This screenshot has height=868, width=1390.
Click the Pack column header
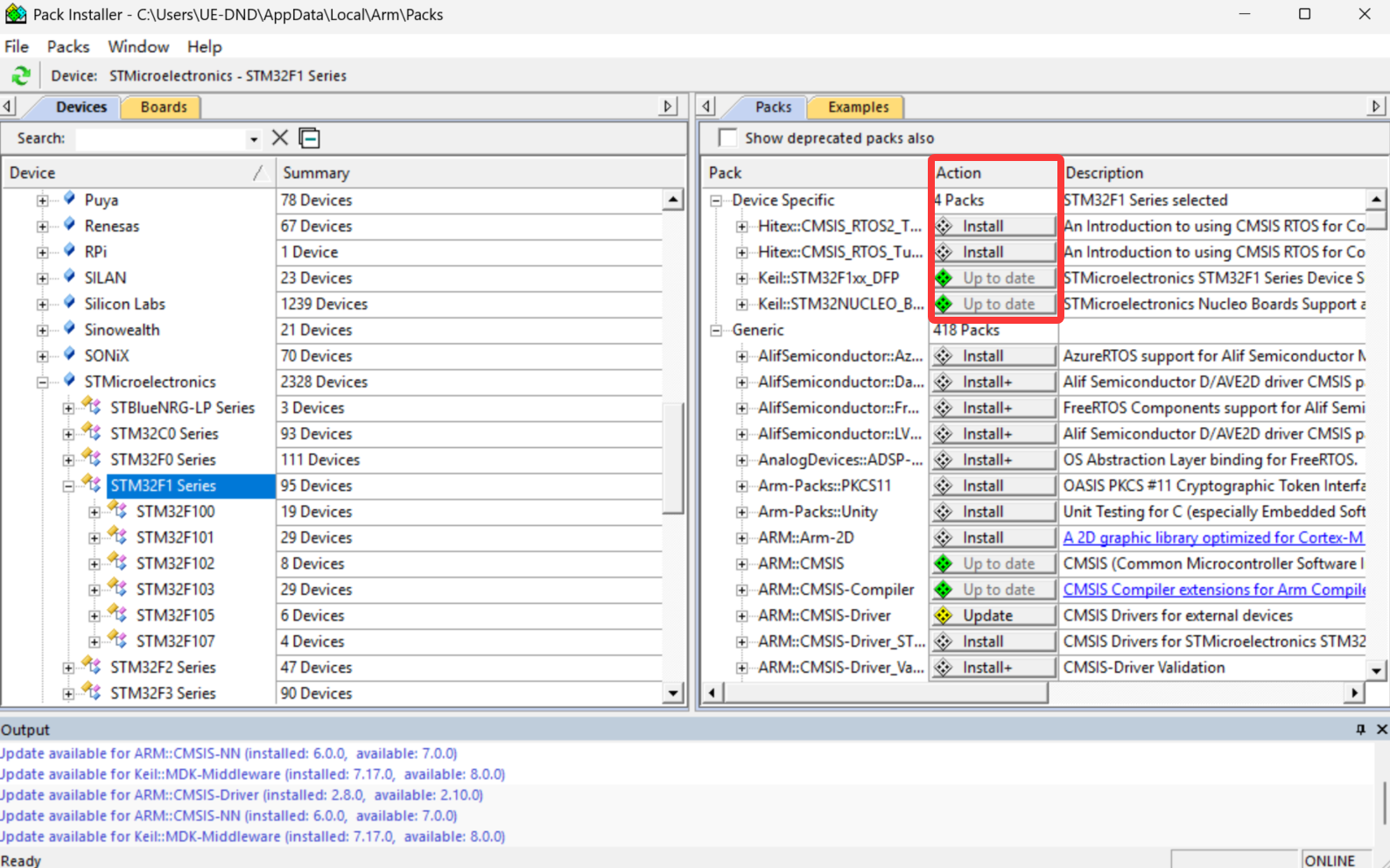tap(816, 172)
